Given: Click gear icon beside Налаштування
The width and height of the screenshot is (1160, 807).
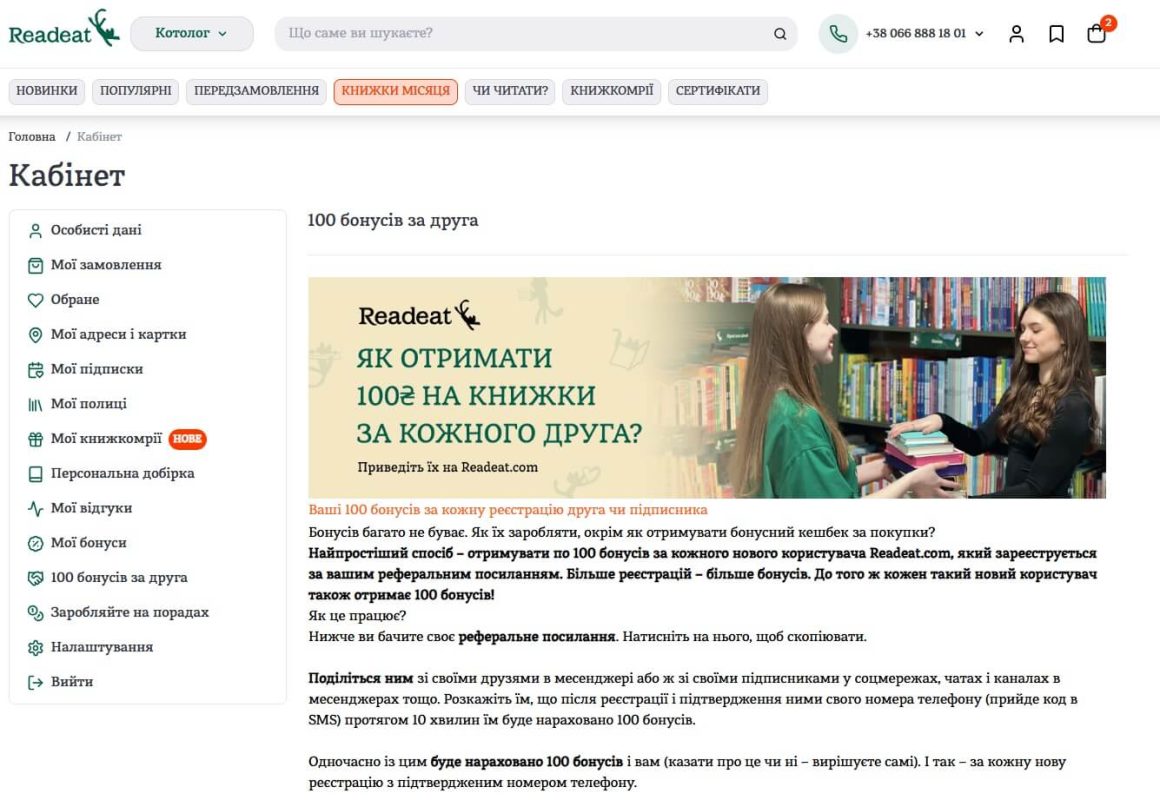Looking at the screenshot, I should click(x=35, y=648).
